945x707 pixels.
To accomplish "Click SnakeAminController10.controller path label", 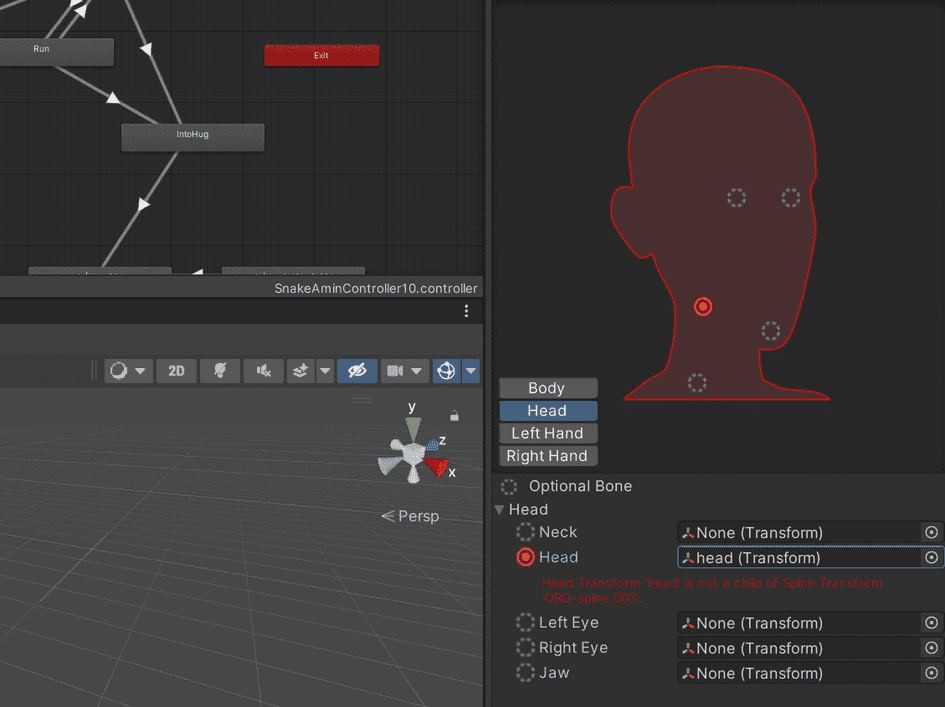I will pyautogui.click(x=375, y=289).
